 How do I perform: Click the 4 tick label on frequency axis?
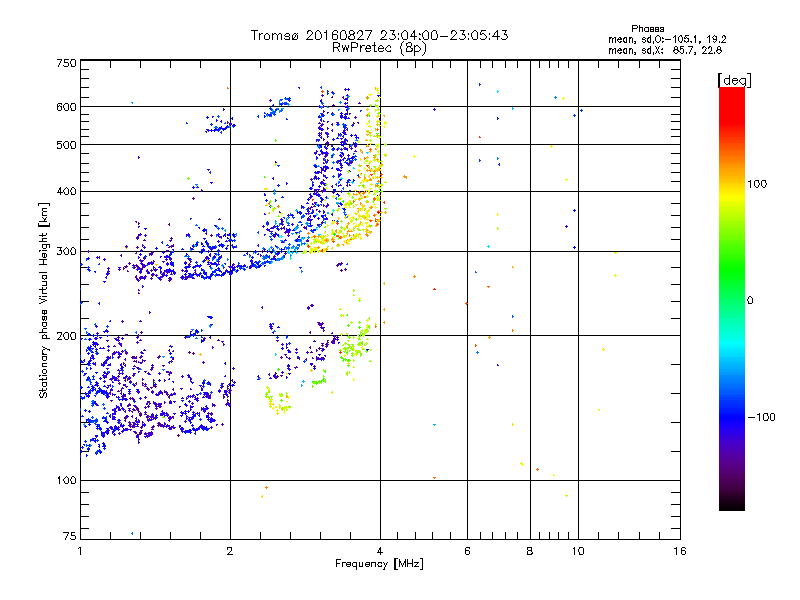(380, 551)
